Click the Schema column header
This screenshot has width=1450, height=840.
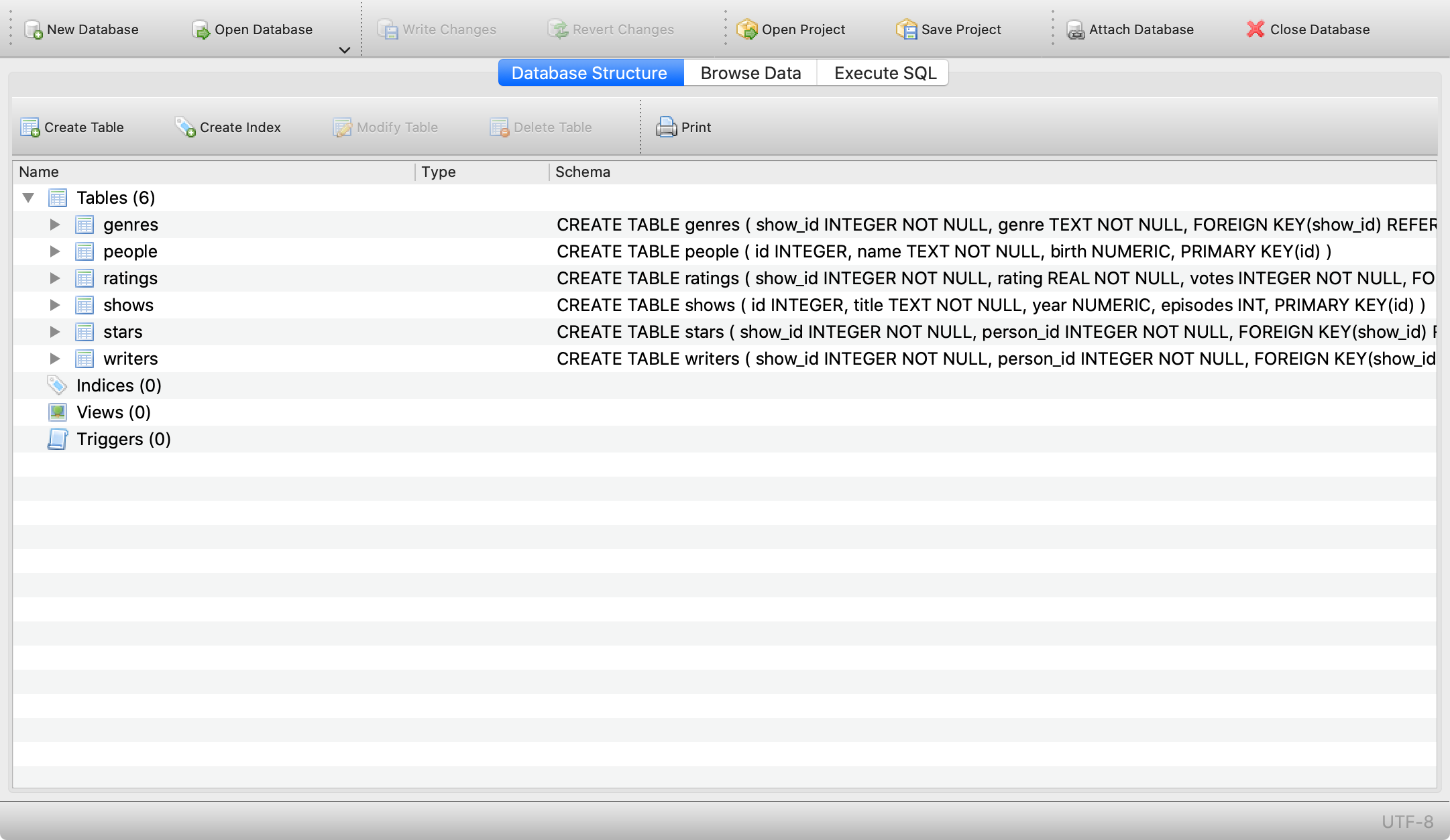583,172
